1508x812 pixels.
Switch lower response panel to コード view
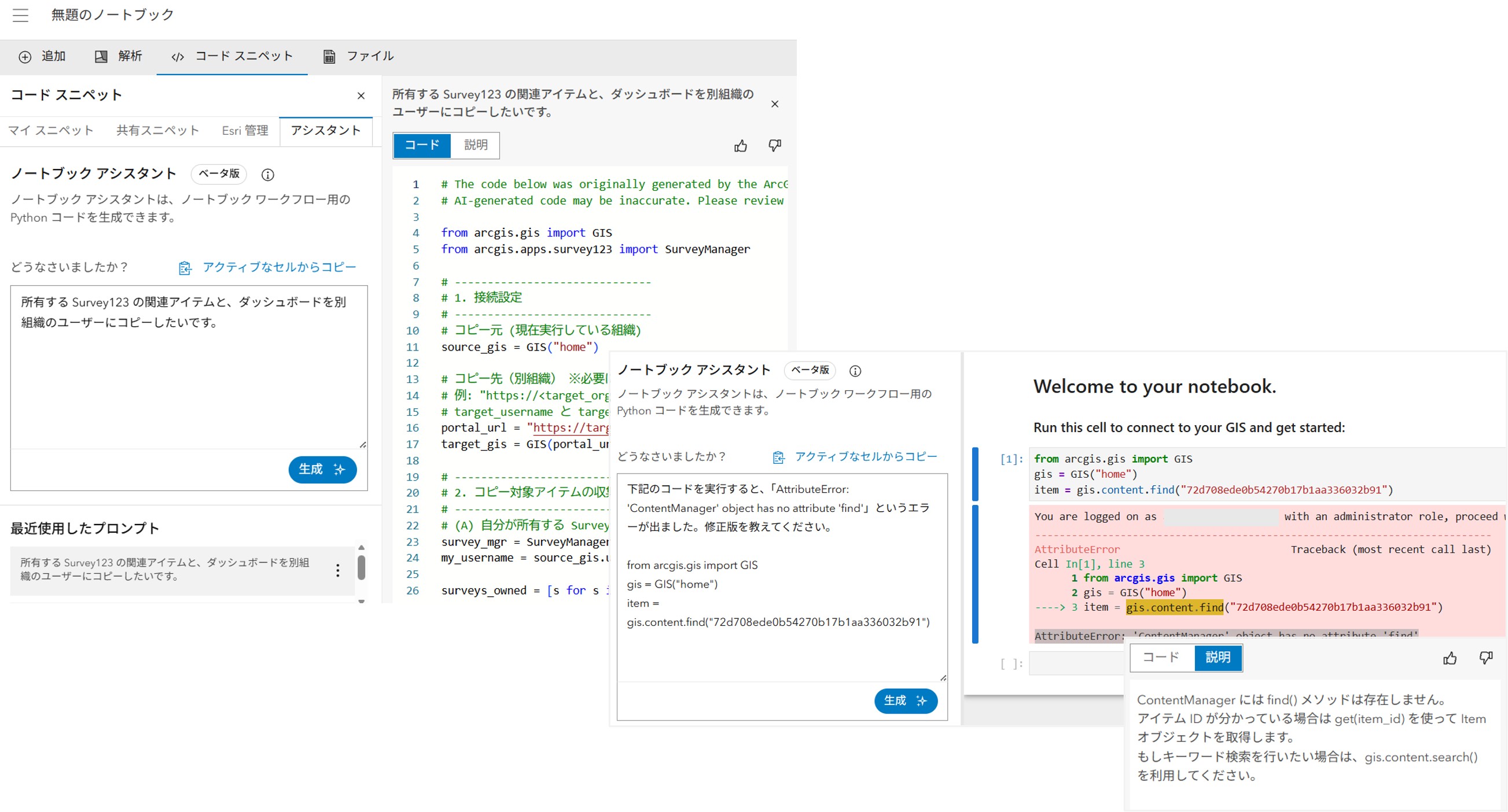pos(1161,657)
